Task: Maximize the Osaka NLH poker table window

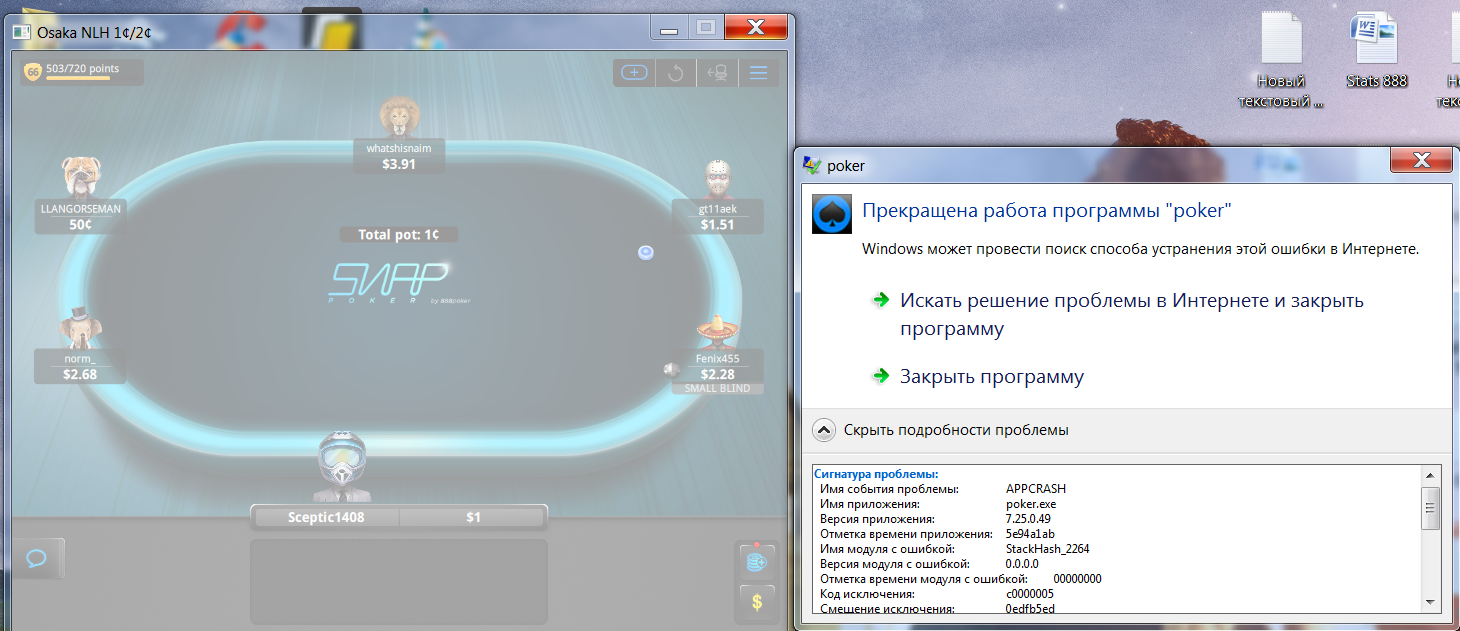Action: [x=705, y=28]
